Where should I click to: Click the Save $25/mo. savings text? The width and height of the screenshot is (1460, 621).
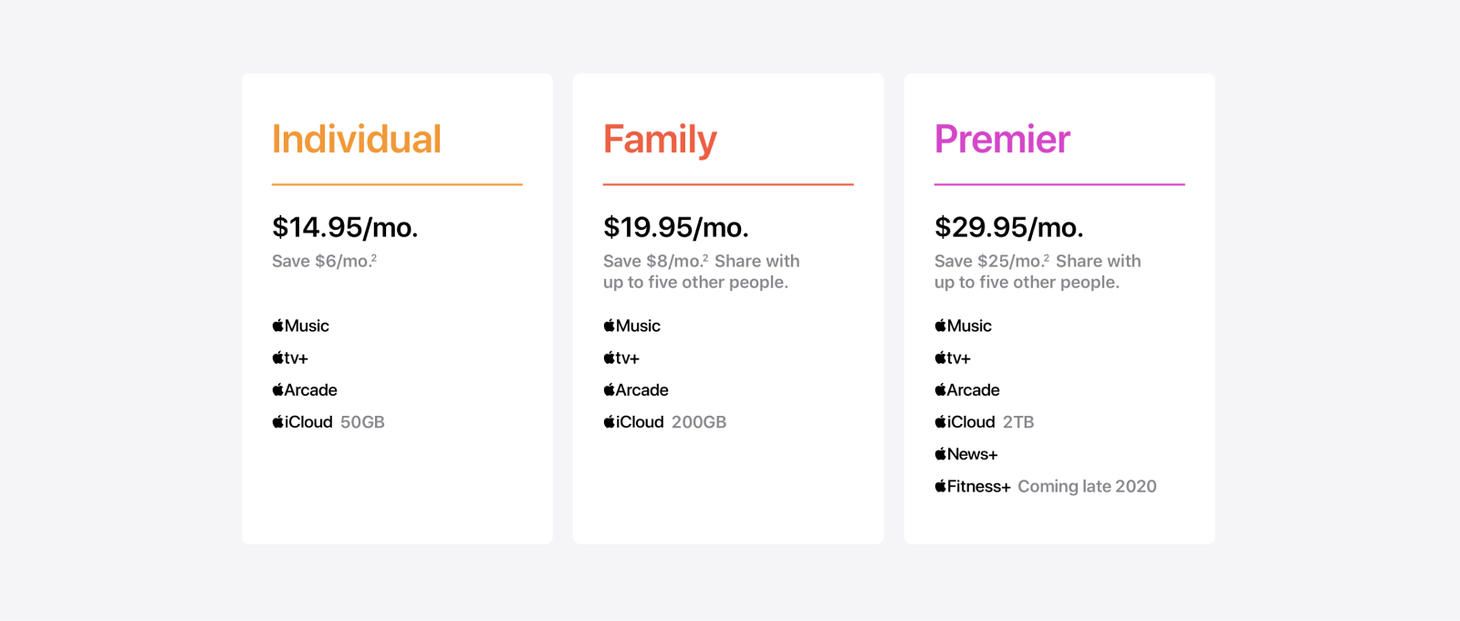992,261
